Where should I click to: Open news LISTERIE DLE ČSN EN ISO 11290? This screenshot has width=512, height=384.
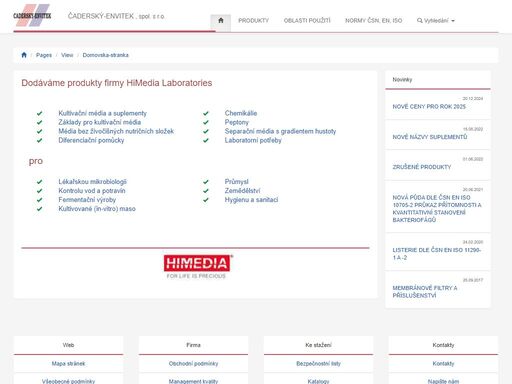click(437, 254)
